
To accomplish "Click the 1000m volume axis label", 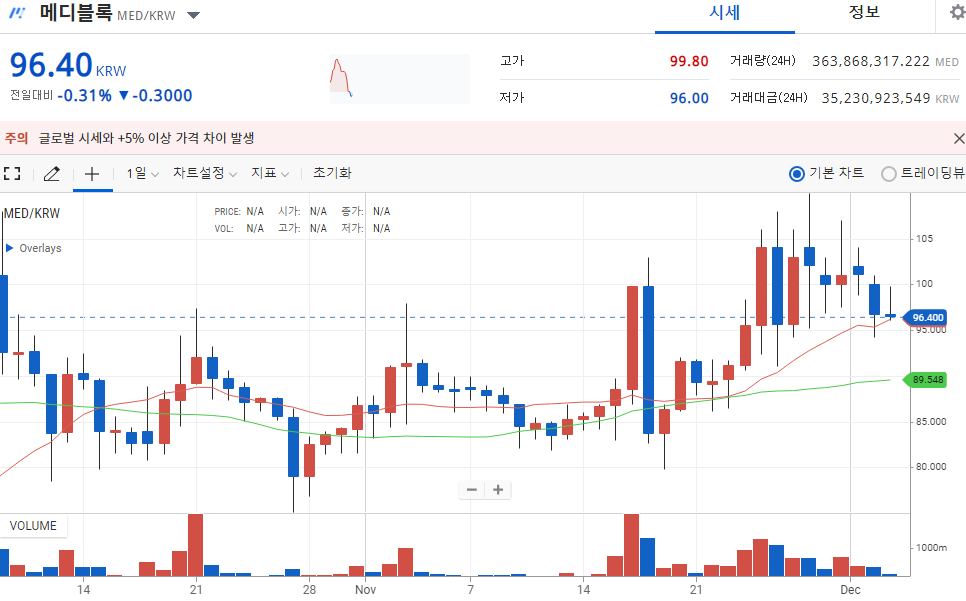I will point(931,548).
